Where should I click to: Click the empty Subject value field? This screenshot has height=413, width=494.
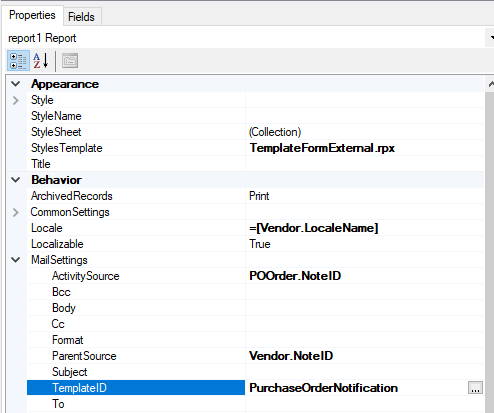pos(365,372)
